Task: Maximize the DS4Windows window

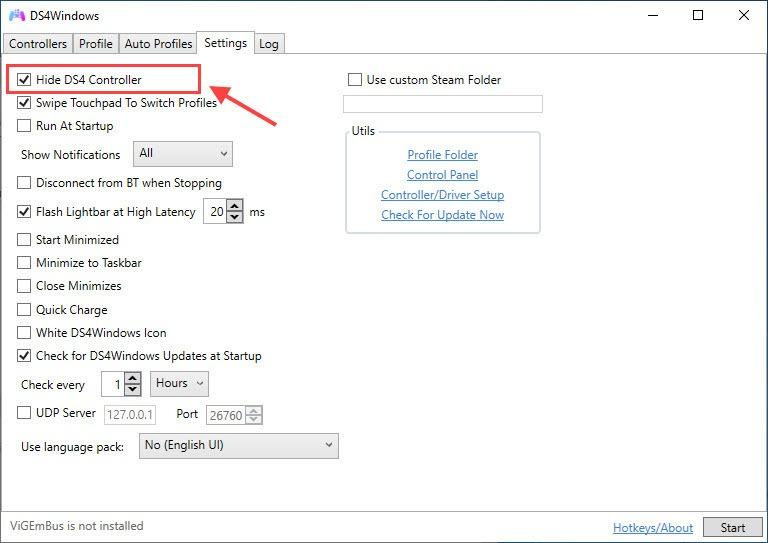Action: (x=698, y=15)
